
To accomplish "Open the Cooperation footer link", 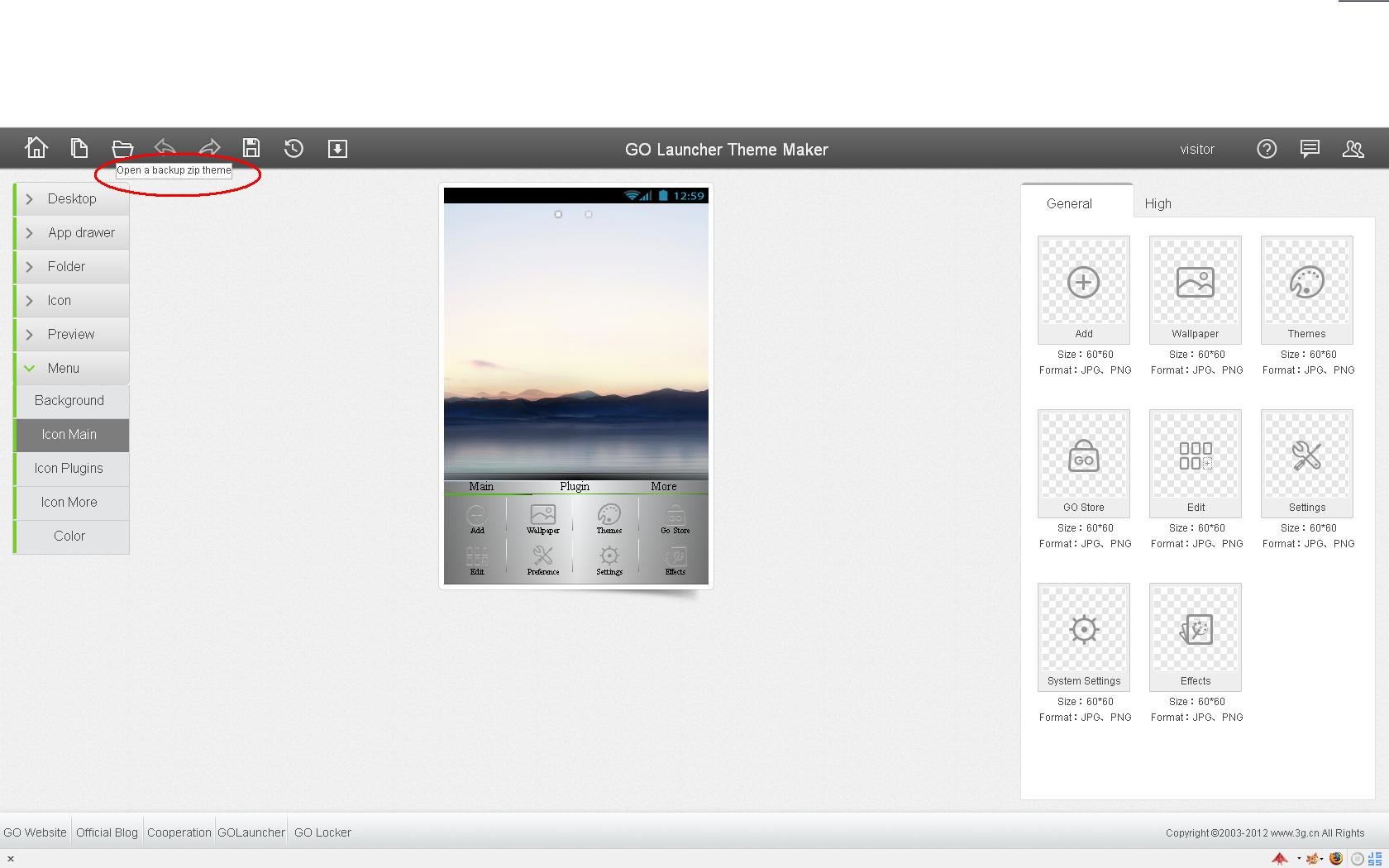I will tap(179, 832).
